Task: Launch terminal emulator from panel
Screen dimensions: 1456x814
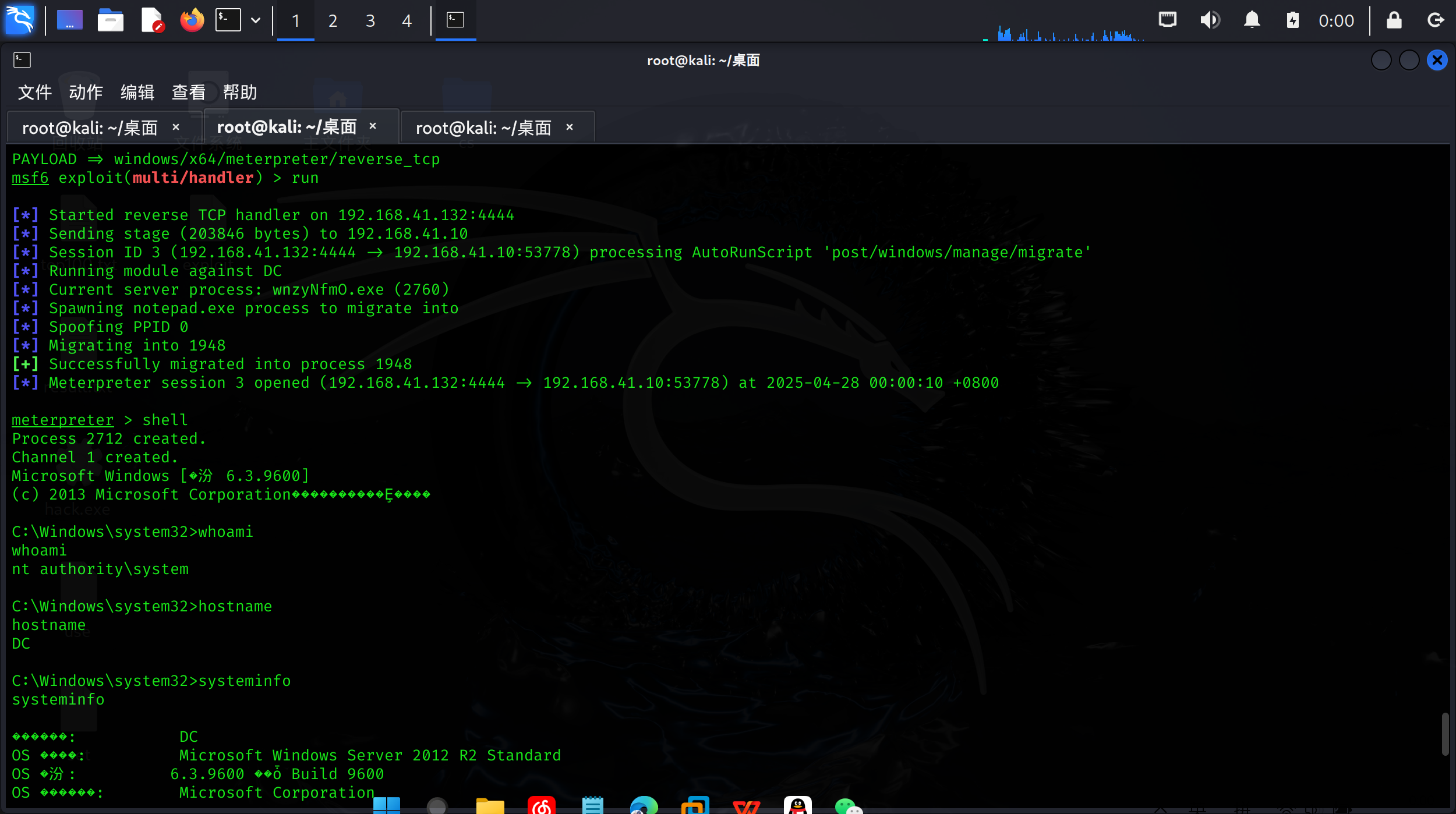Action: pos(228,20)
